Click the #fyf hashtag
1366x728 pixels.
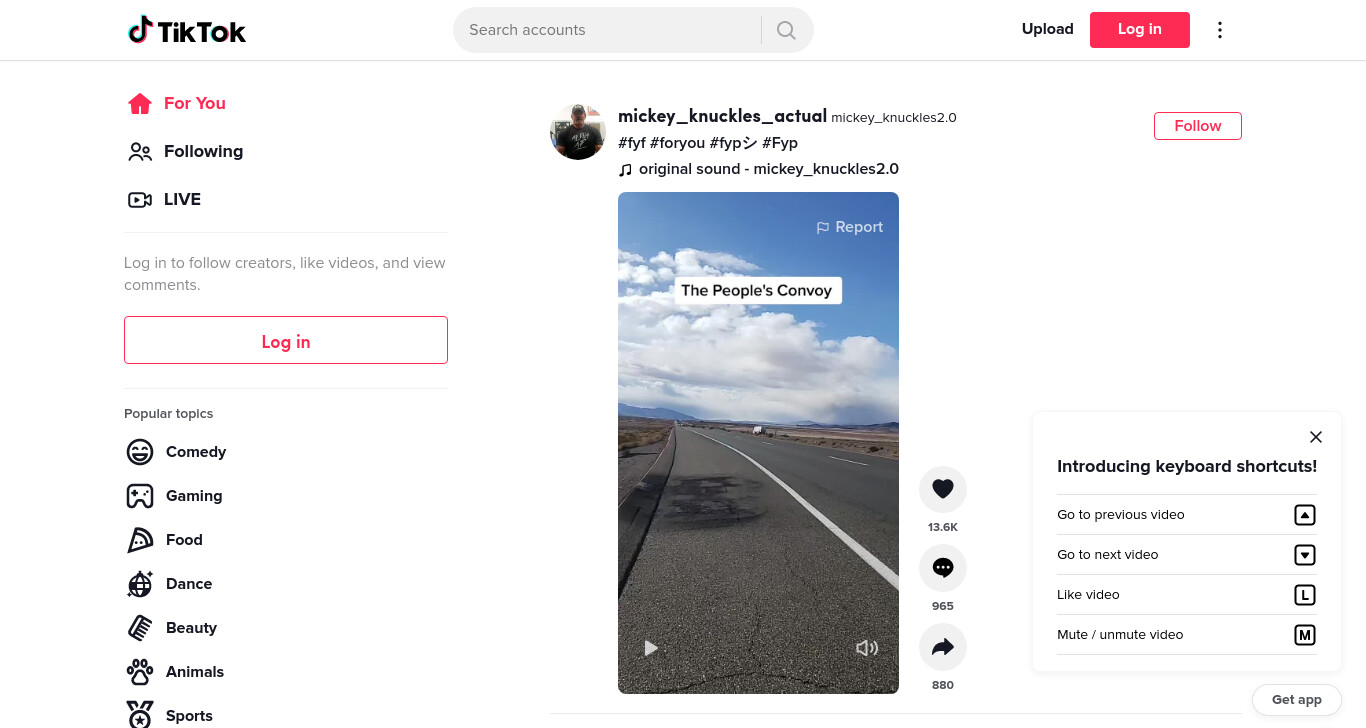[631, 143]
